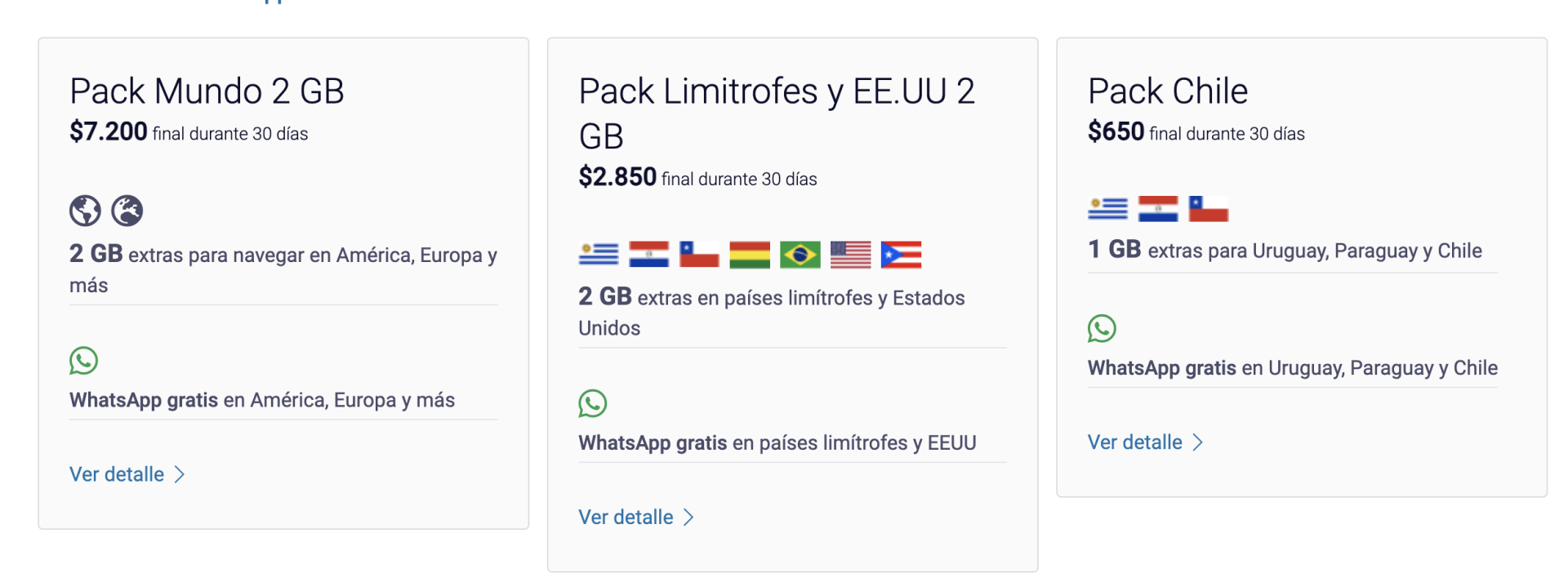
Task: Click the Americas globe icon in Pack Mundo
Action: (84, 210)
